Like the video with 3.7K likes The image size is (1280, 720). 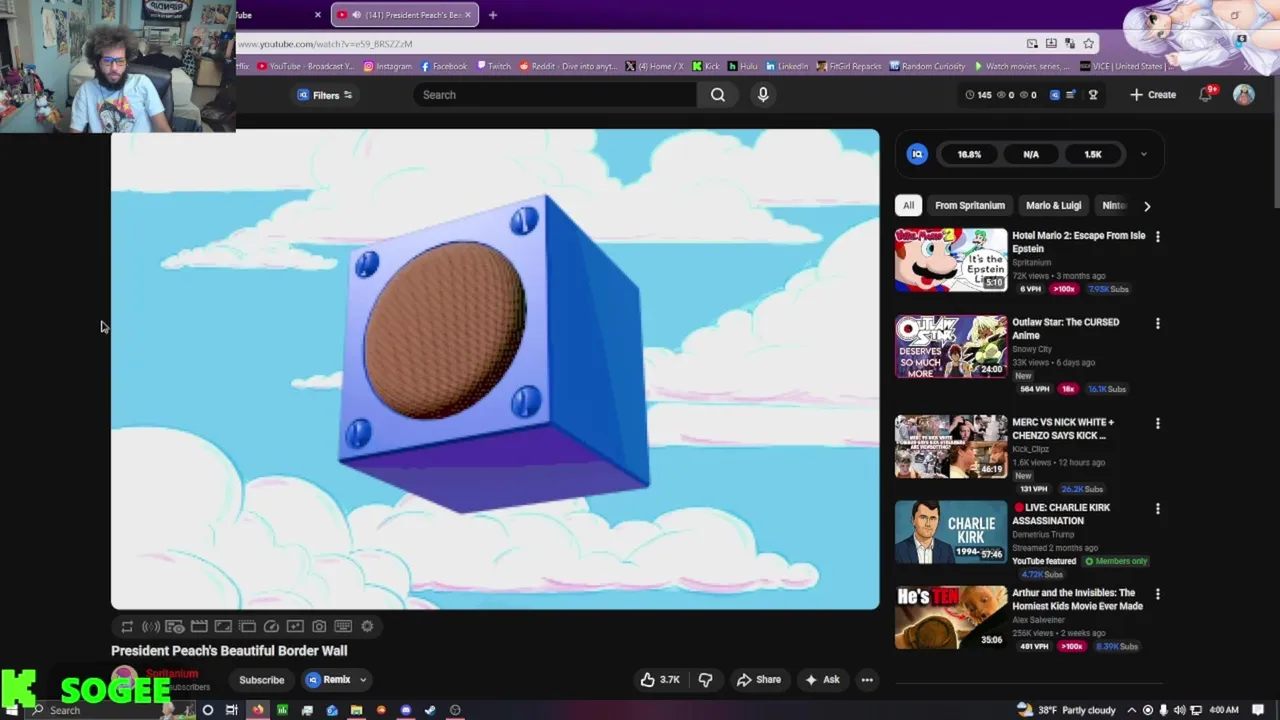click(x=660, y=680)
